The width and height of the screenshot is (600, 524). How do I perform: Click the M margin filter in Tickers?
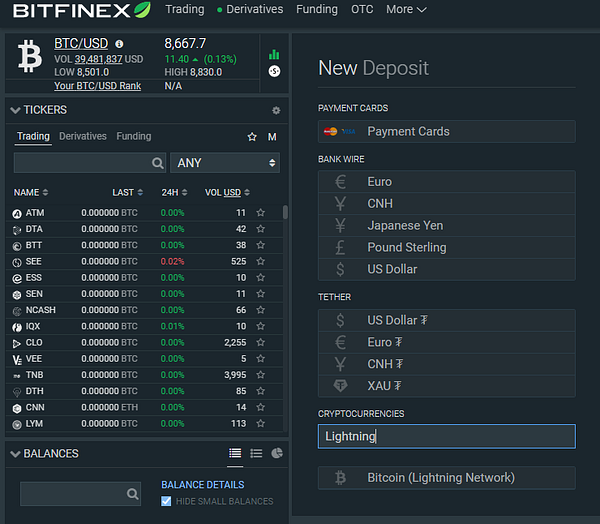point(272,137)
